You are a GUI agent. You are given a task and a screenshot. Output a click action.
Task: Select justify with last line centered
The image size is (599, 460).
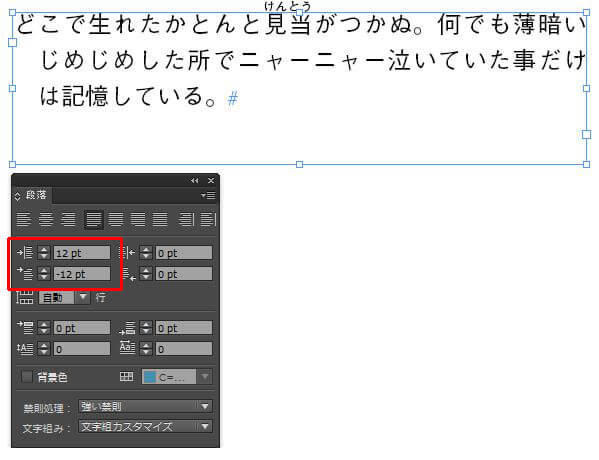[x=116, y=220]
